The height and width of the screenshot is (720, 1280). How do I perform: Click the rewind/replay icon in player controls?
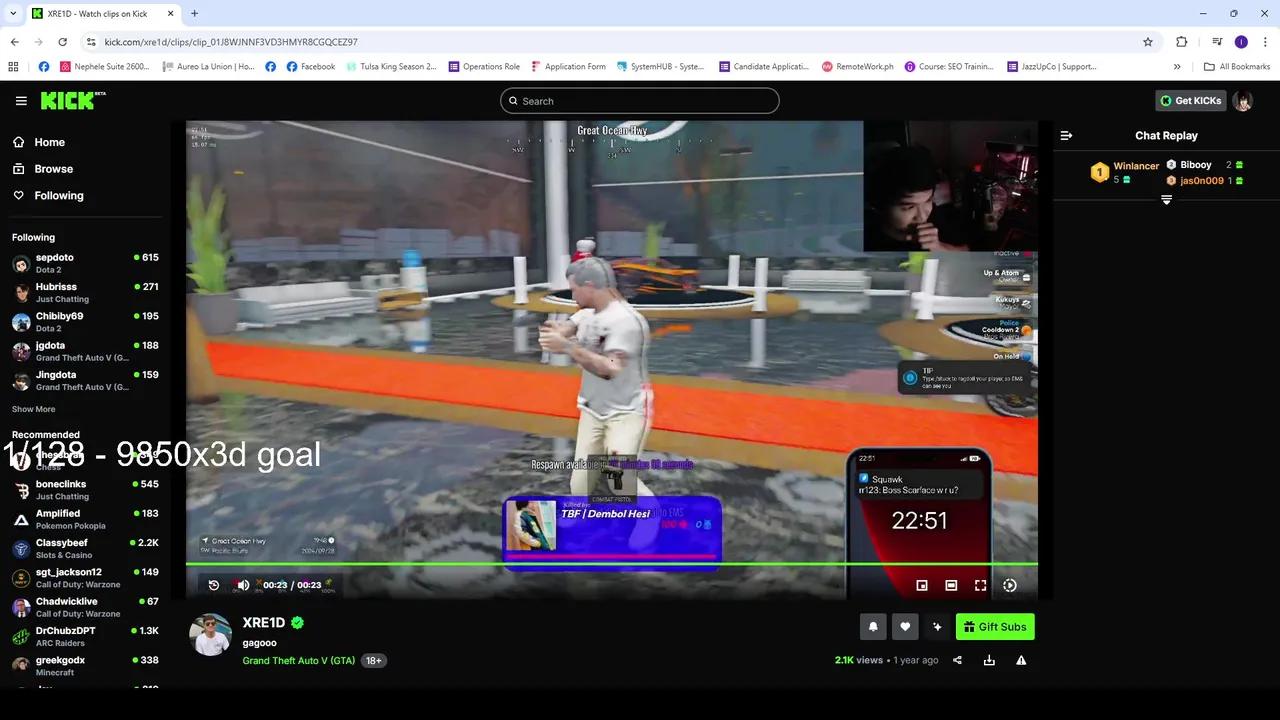point(213,585)
